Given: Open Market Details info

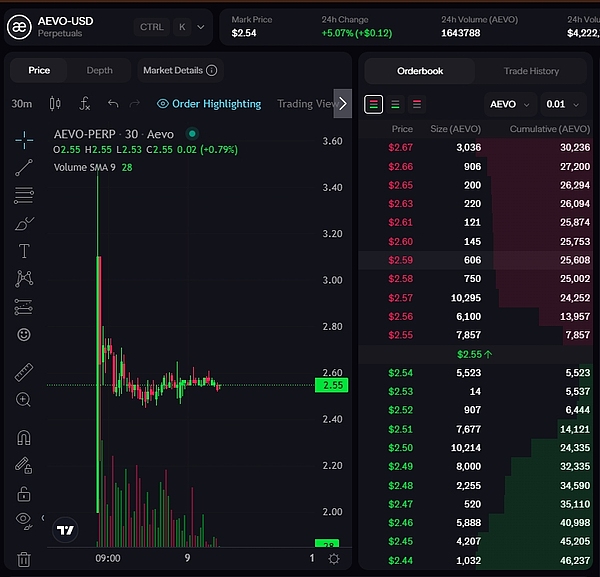Looking at the screenshot, I should point(180,70).
